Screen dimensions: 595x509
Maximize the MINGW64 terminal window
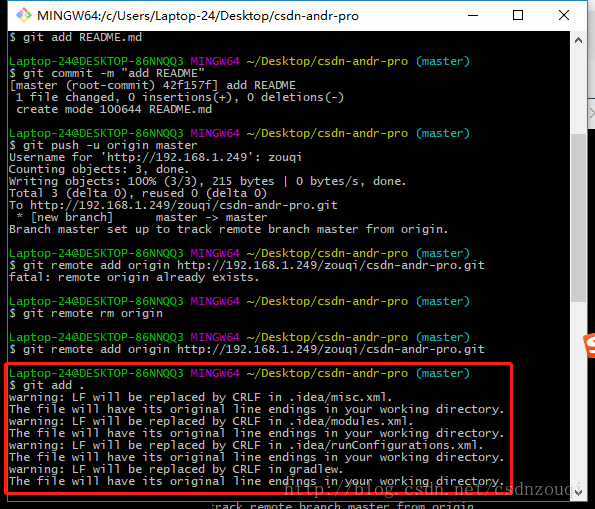(518, 15)
